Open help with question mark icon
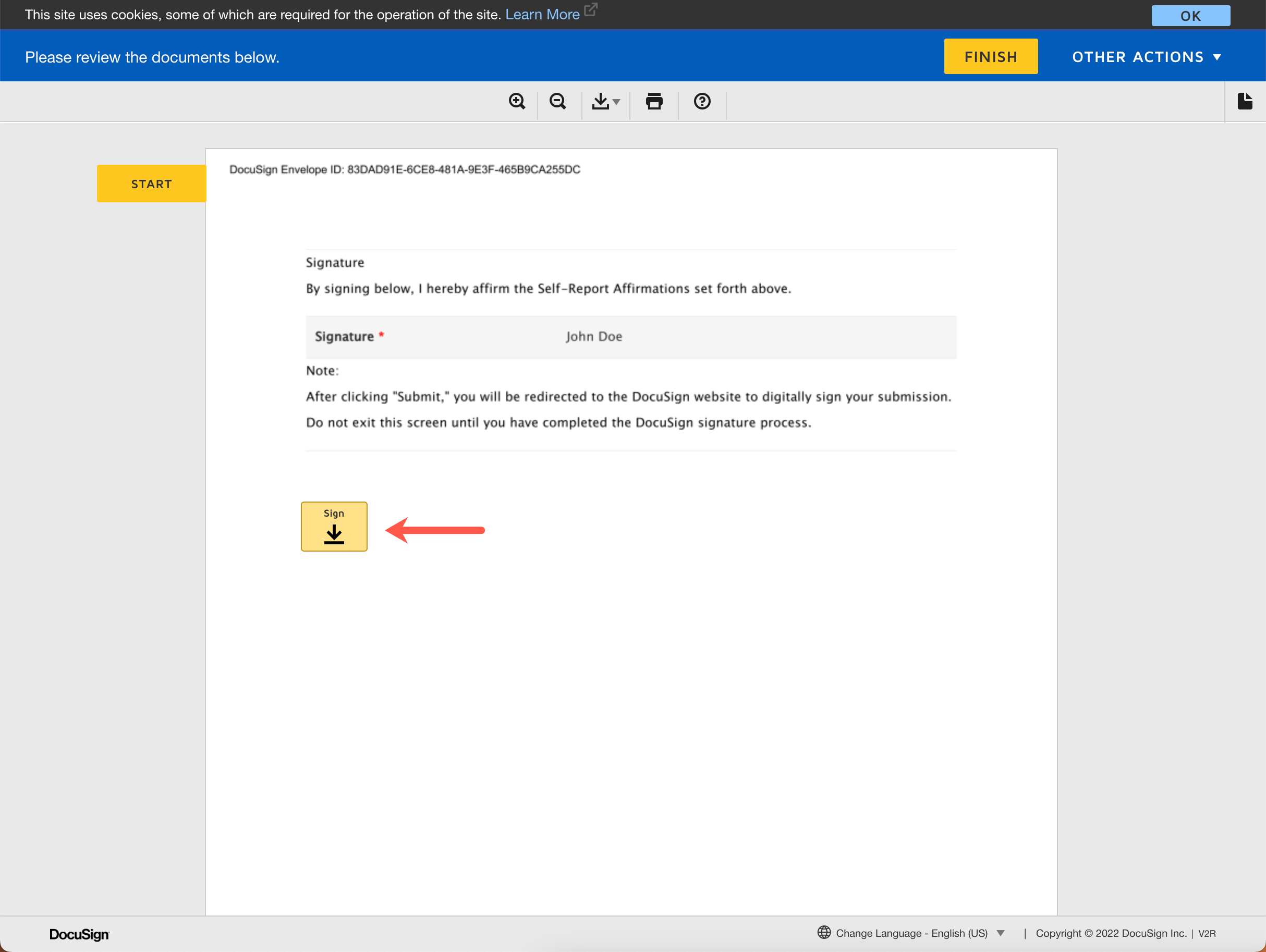Viewport: 1266px width, 952px height. pyautogui.click(x=702, y=101)
